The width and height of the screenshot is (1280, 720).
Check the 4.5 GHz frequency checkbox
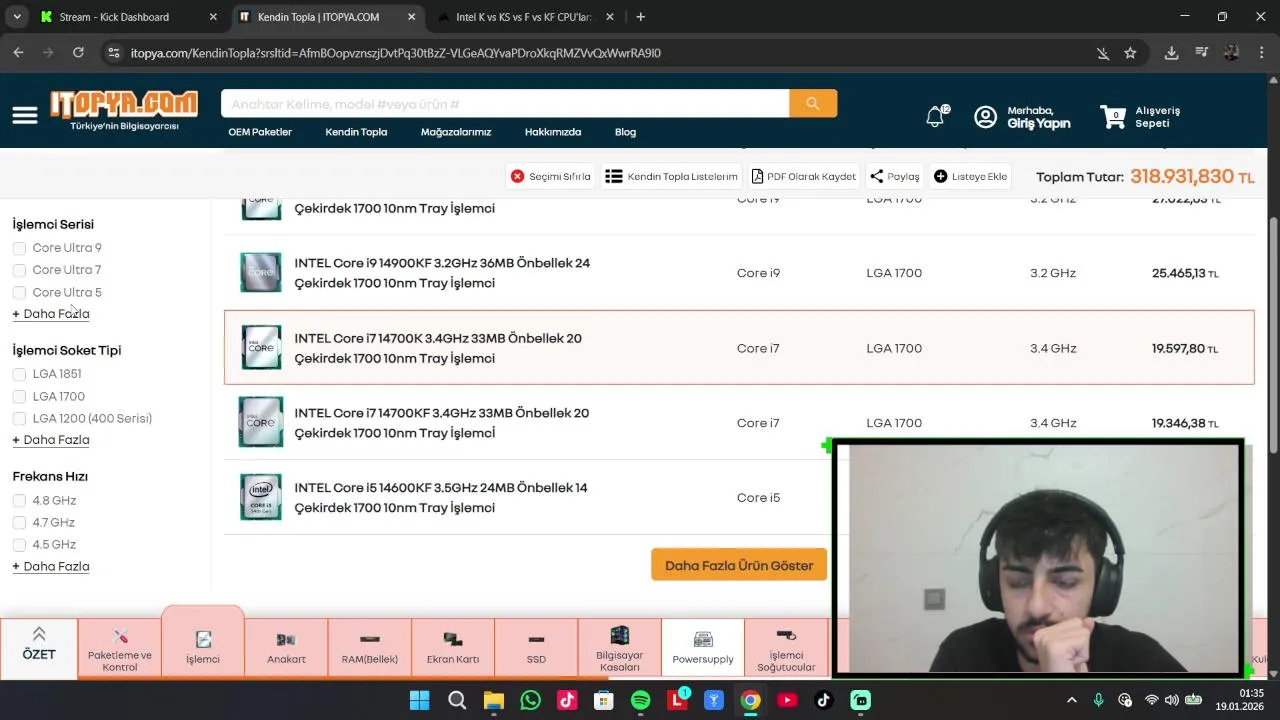pos(19,544)
